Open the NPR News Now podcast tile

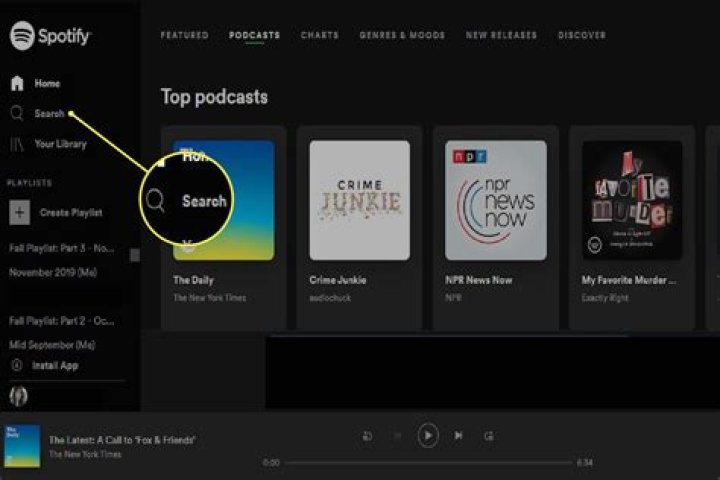496,200
